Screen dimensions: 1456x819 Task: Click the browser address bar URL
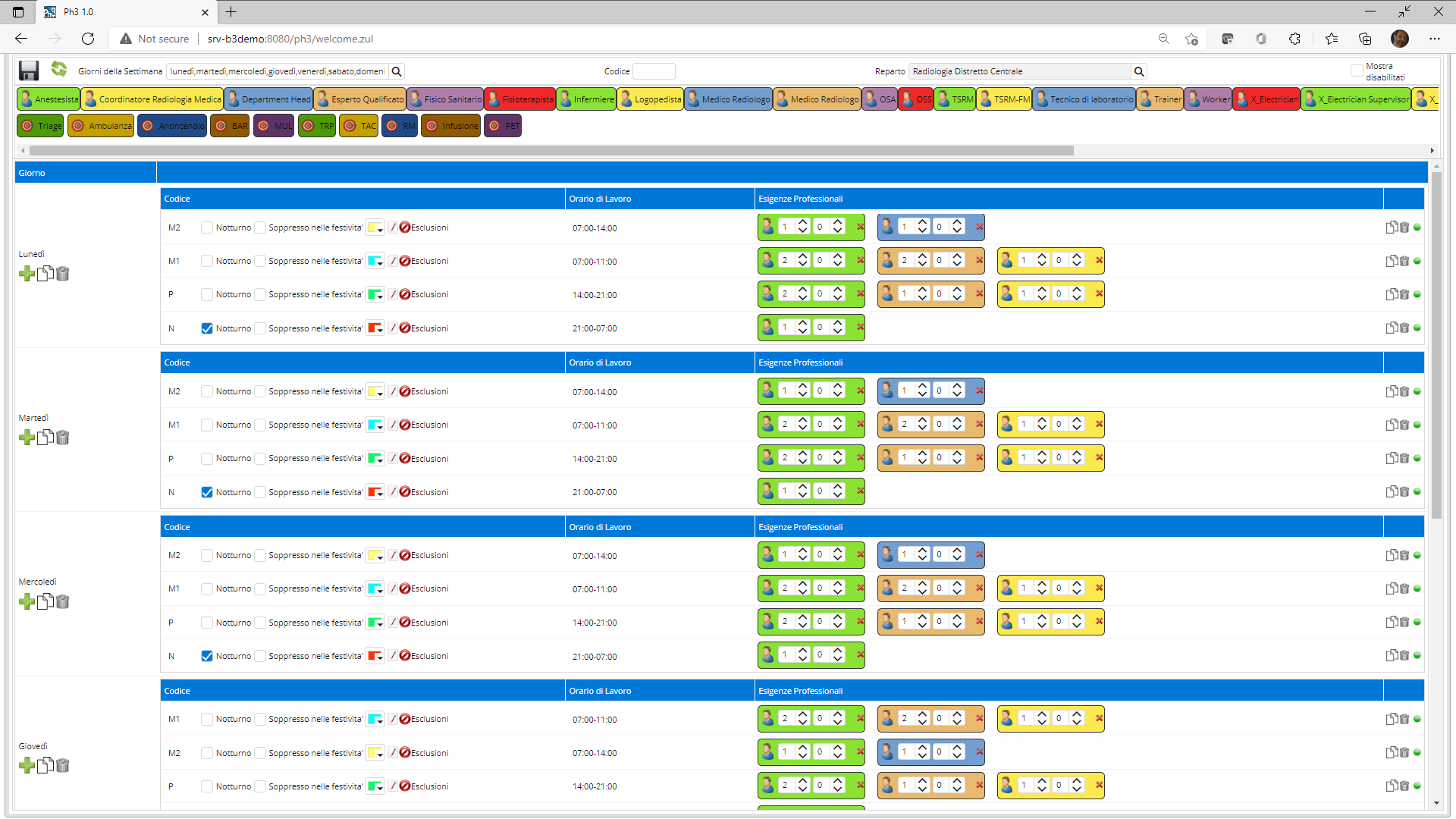tap(290, 39)
